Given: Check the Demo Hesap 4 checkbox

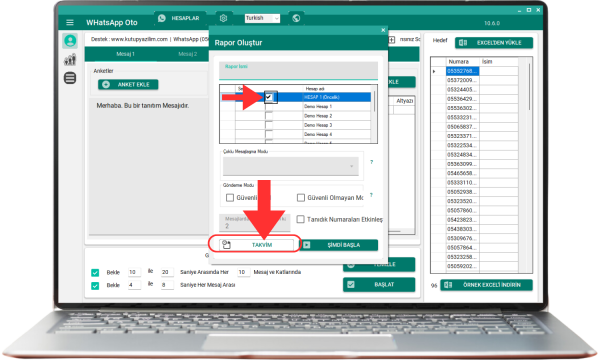Looking at the screenshot, I should [269, 134].
